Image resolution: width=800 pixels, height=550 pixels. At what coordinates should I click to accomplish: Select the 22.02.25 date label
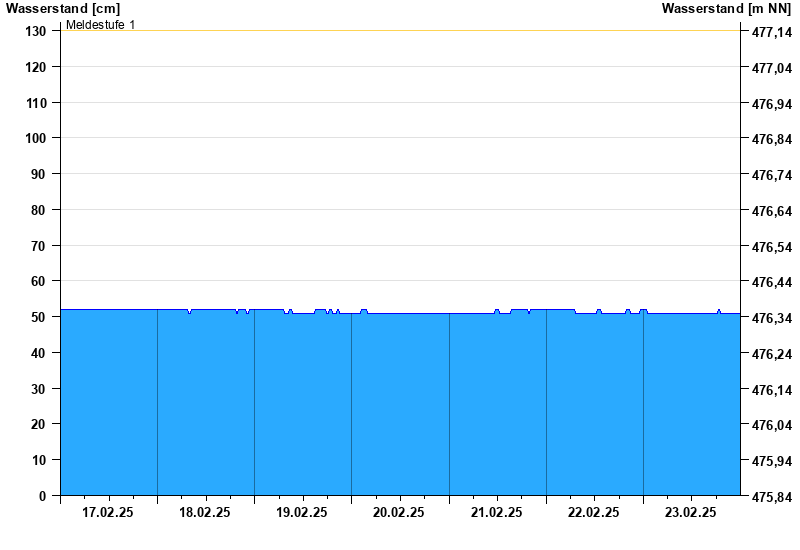[x=594, y=512]
